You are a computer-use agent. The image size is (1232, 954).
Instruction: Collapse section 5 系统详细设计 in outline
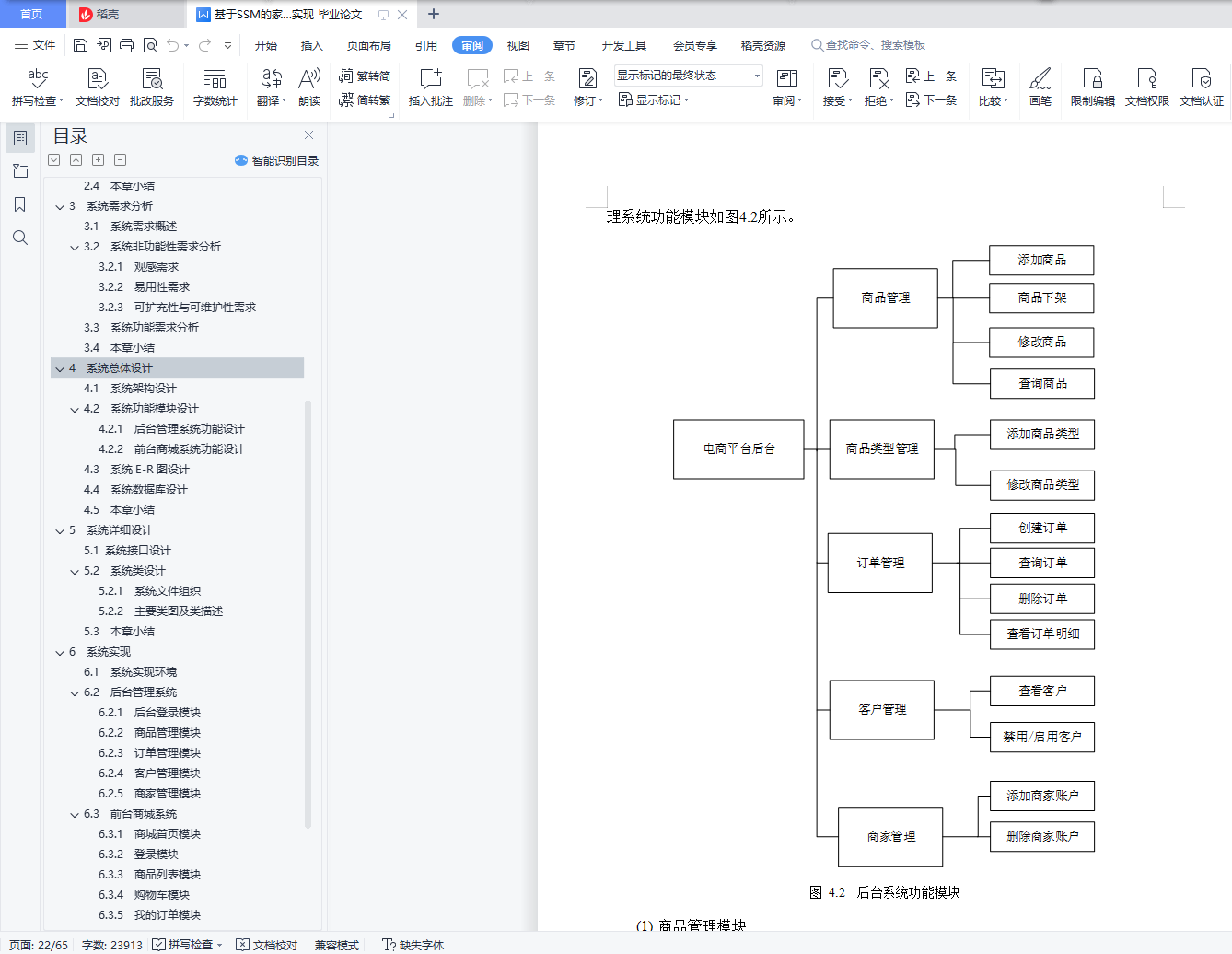coord(60,530)
